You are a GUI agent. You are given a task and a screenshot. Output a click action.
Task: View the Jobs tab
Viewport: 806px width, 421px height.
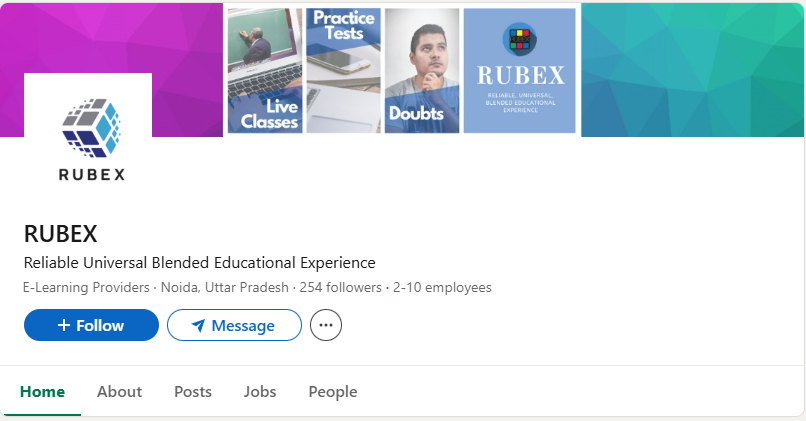(260, 391)
